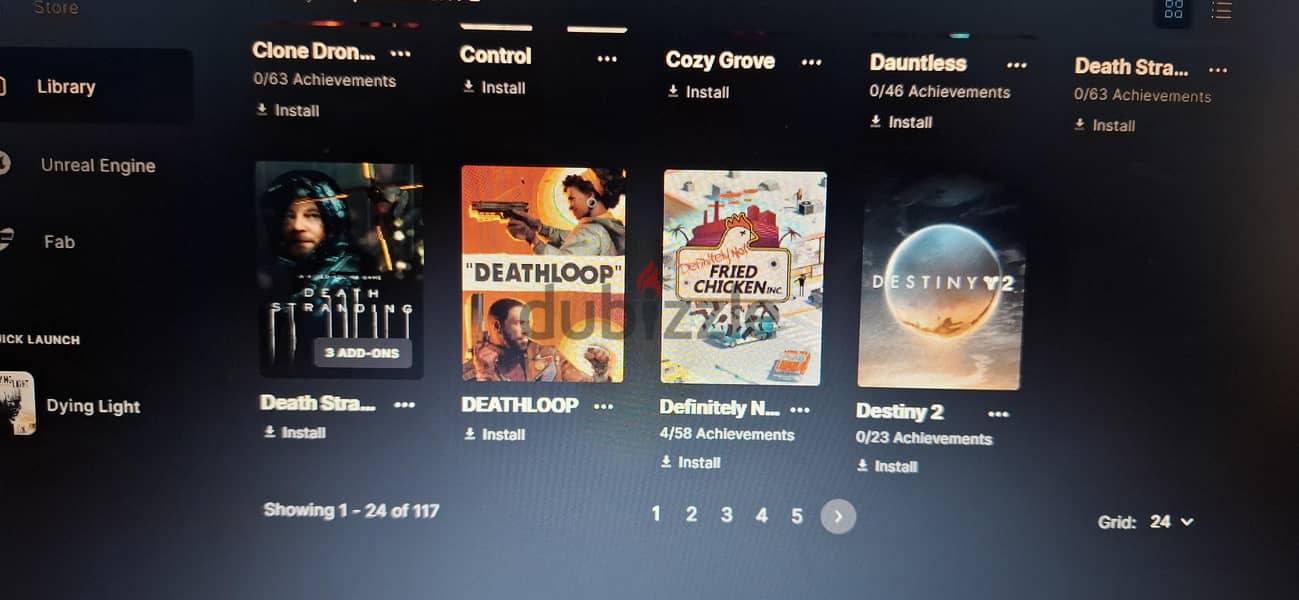The image size is (1299, 600).
Task: Open options menu for DEATHLOOP
Action: click(603, 406)
